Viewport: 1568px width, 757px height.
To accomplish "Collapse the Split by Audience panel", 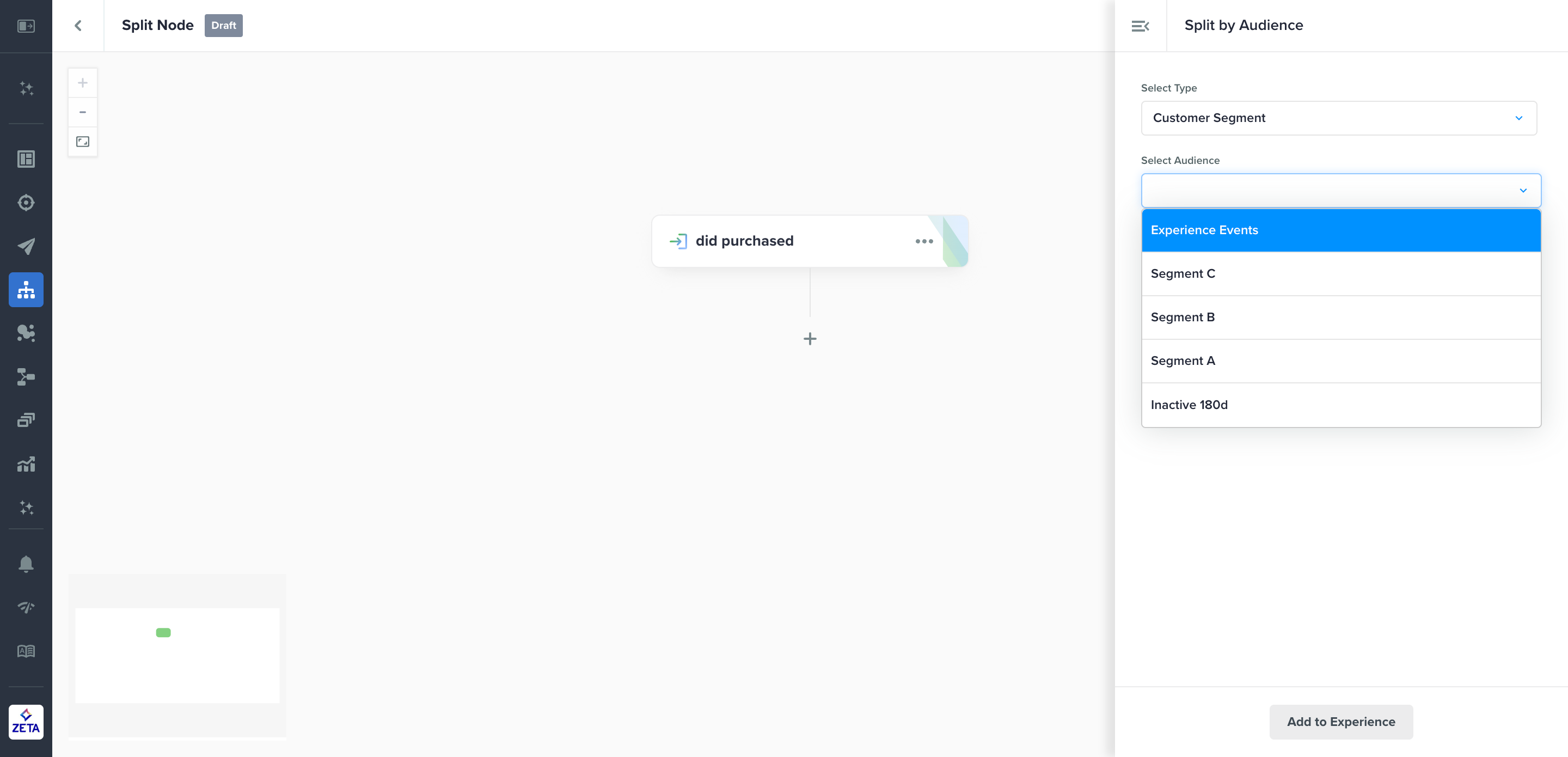I will tap(1140, 26).
